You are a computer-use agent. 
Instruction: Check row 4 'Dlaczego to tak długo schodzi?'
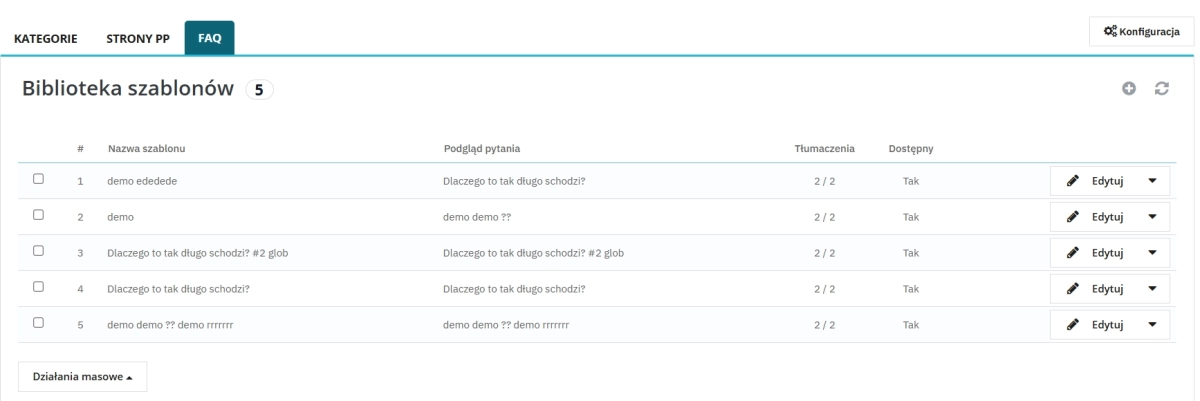38,287
